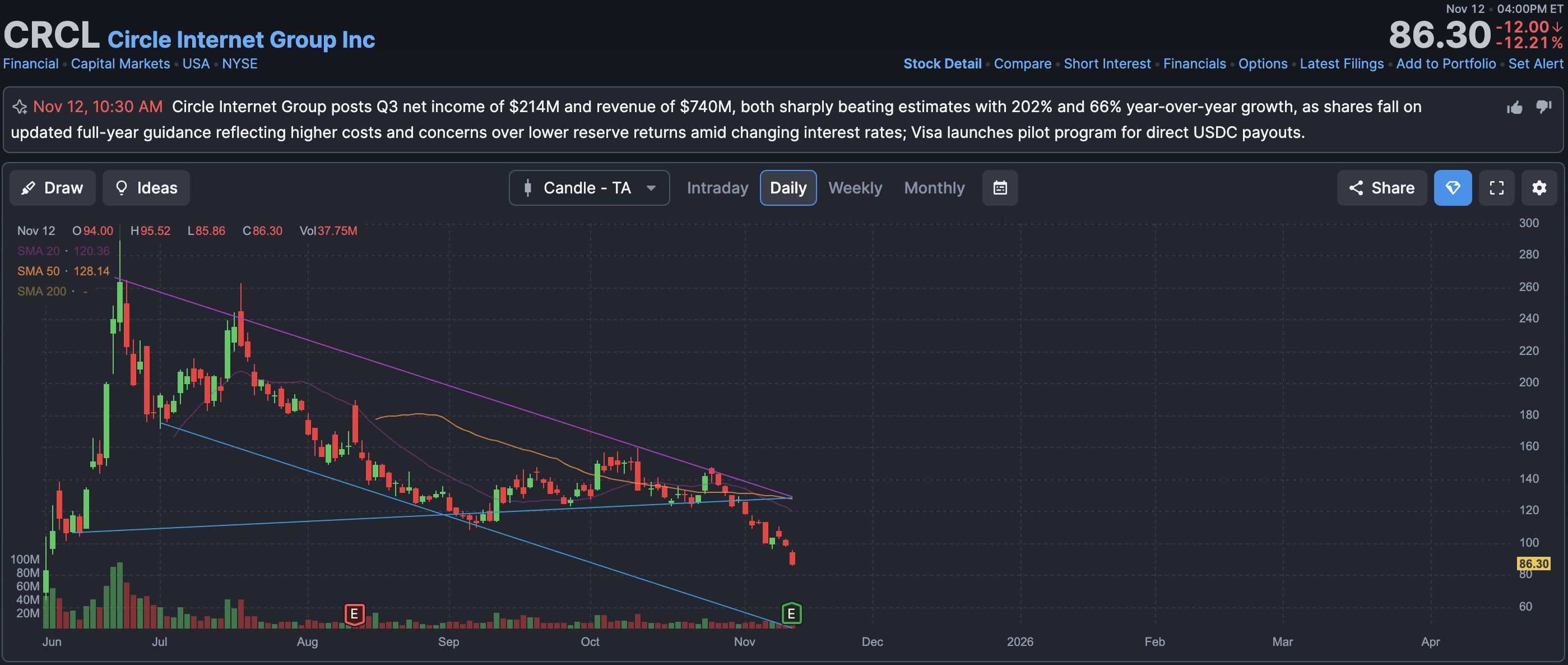
Task: Click the thumbs up icon on news
Action: click(1514, 108)
